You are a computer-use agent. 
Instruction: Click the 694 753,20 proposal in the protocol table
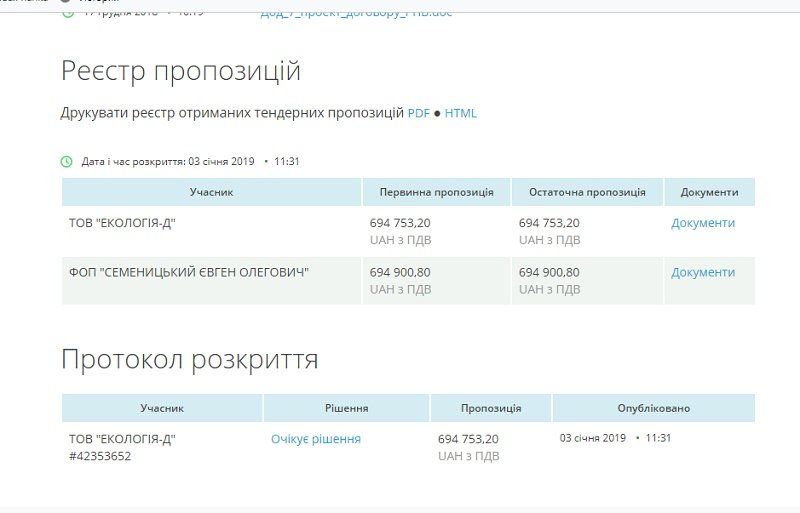click(x=468, y=439)
